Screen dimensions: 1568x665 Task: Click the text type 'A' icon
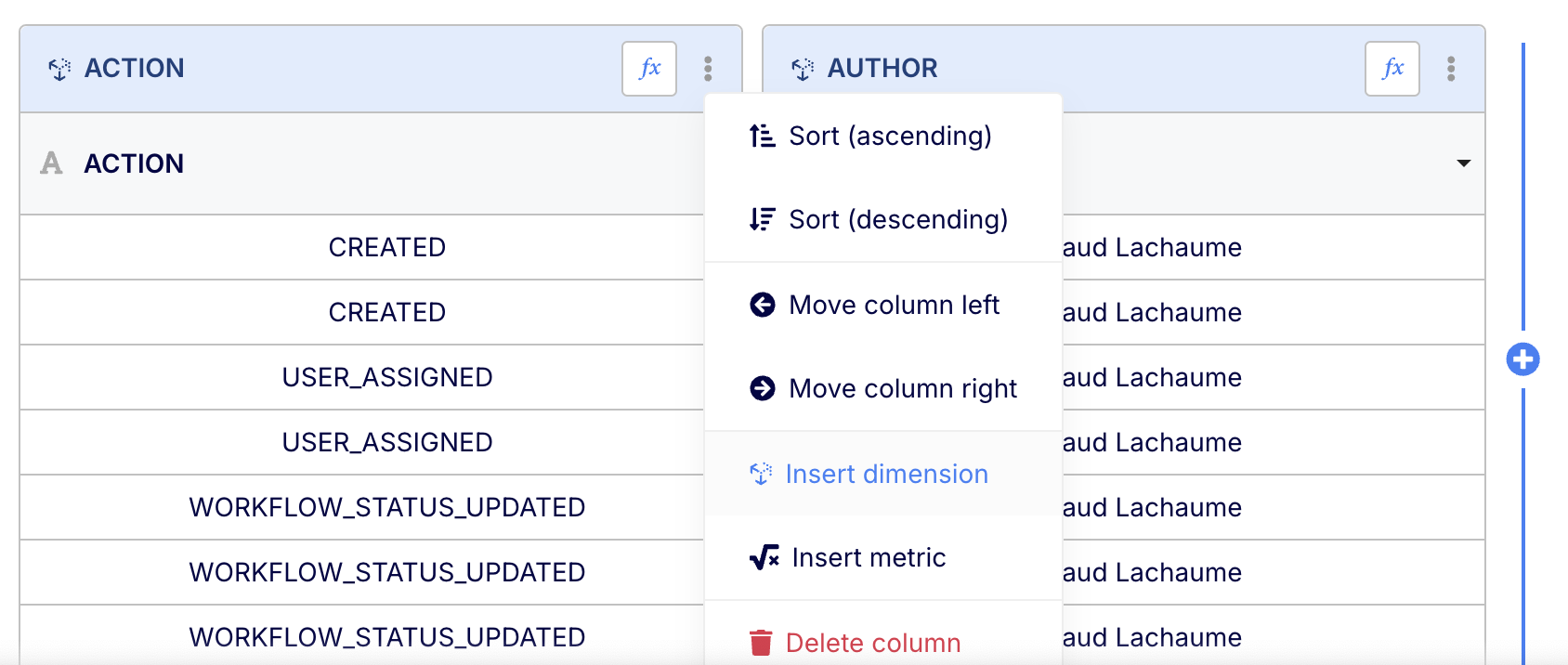[x=51, y=163]
